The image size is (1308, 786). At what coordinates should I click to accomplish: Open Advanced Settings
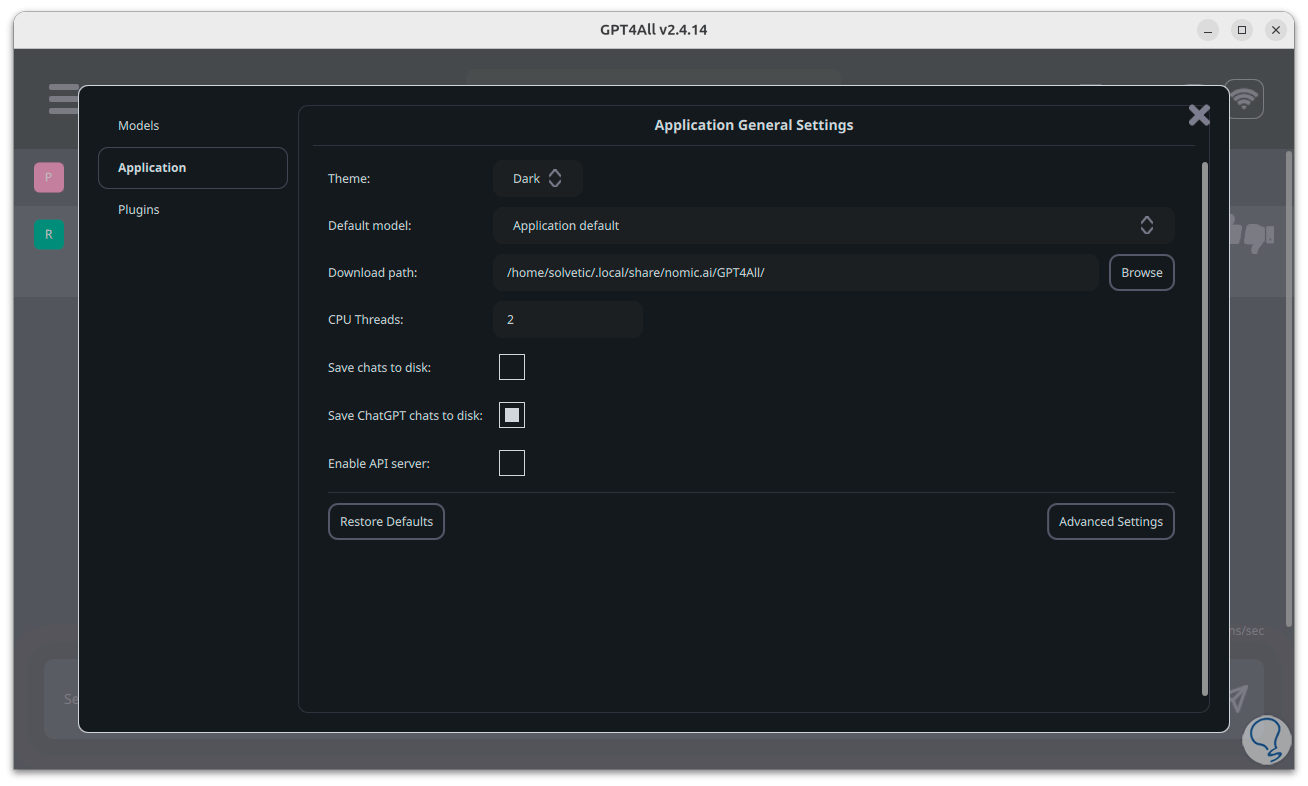[1111, 521]
